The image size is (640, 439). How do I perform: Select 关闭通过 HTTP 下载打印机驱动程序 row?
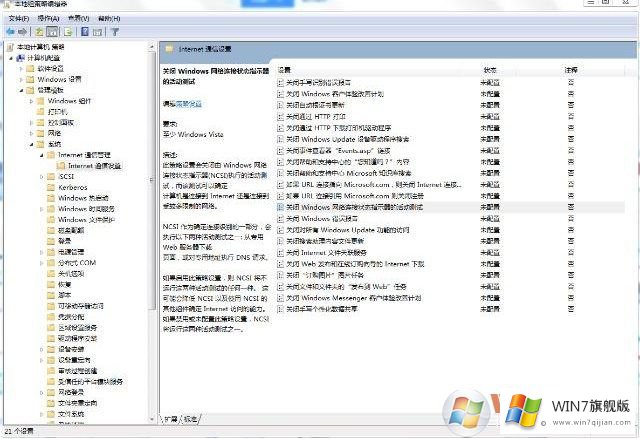click(x=451, y=128)
